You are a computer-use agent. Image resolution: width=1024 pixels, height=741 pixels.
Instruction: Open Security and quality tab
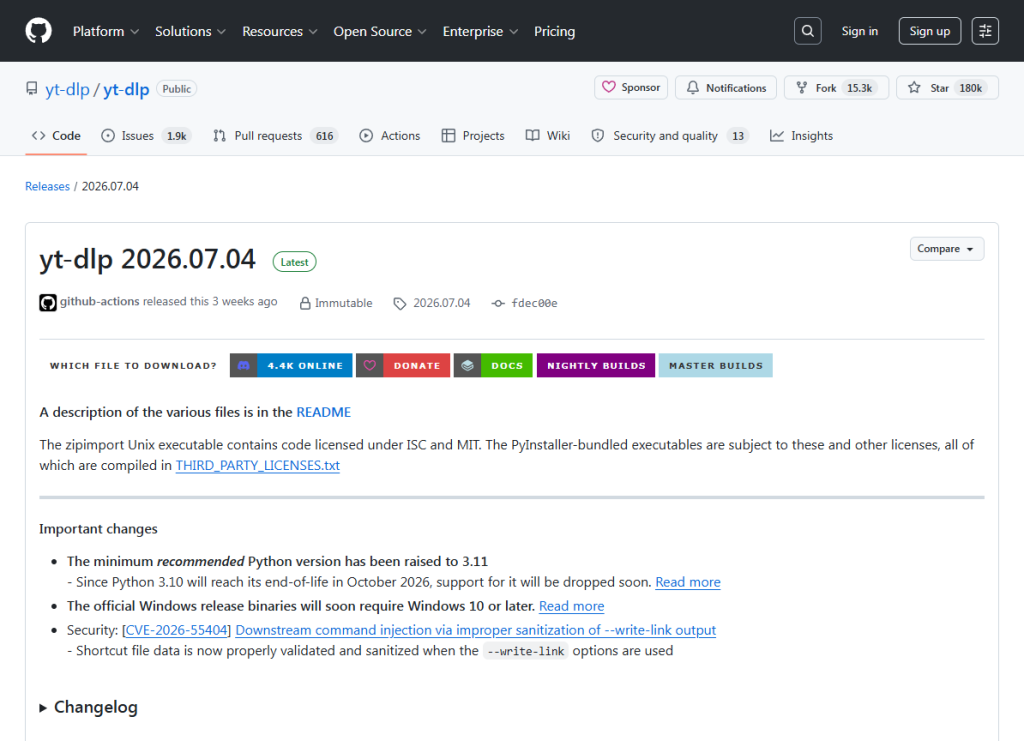[x=669, y=136]
